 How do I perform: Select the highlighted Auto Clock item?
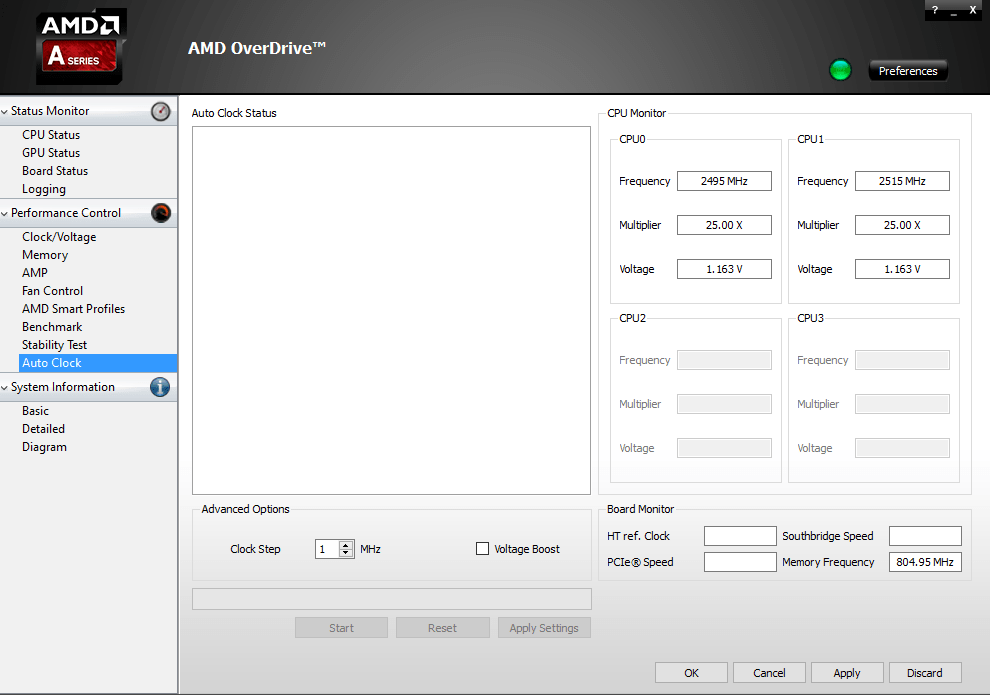98,363
